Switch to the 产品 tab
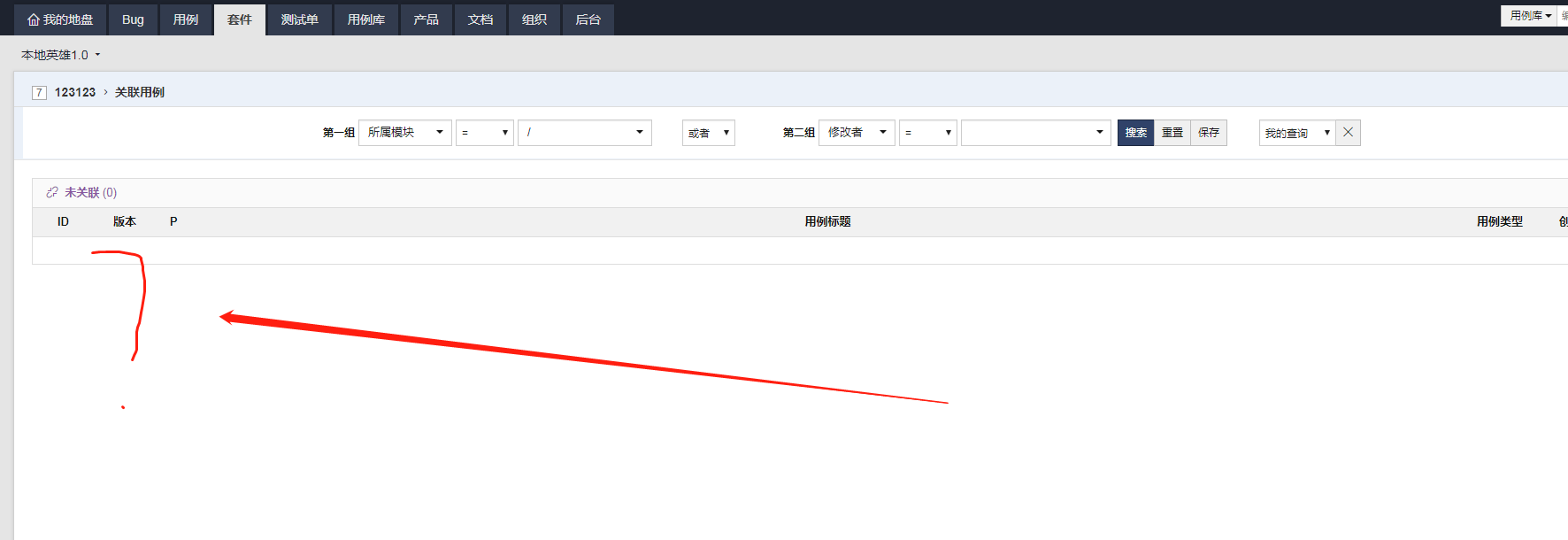The image size is (1568, 540). click(427, 19)
